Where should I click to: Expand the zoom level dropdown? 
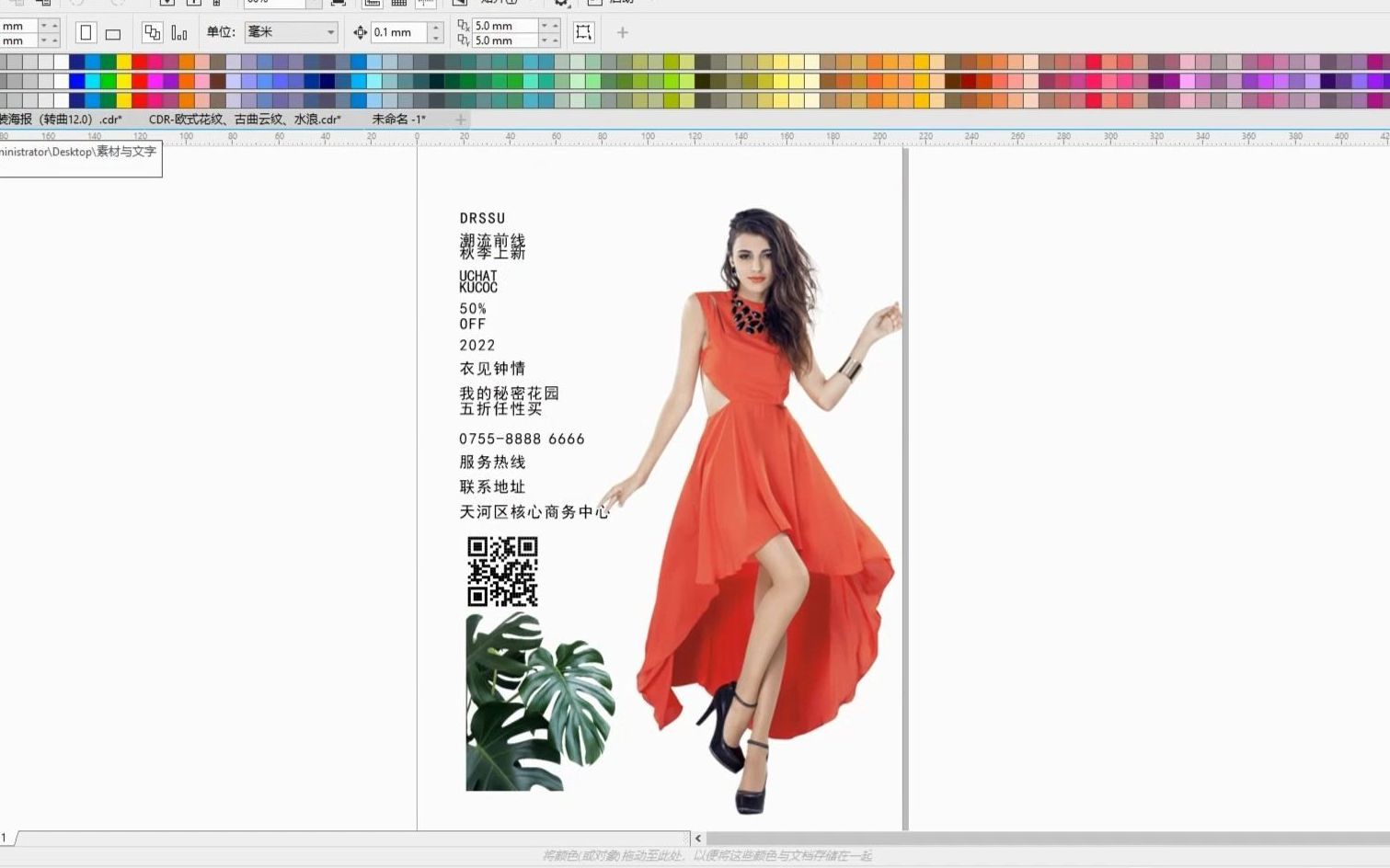[x=308, y=3]
